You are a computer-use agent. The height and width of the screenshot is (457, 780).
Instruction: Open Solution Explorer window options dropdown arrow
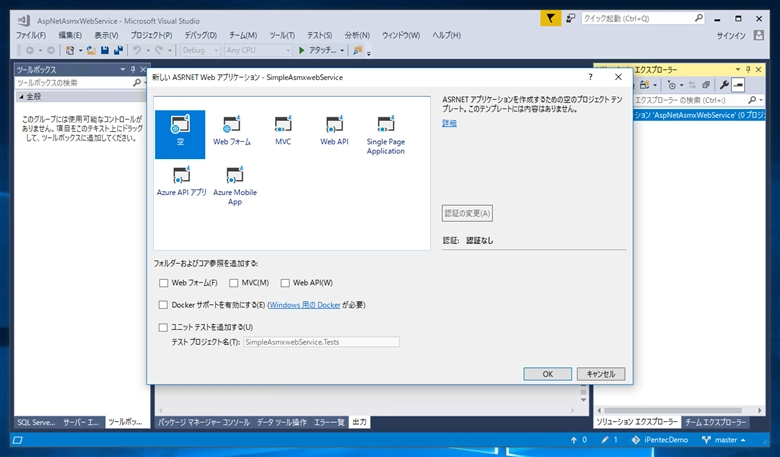pos(738,70)
